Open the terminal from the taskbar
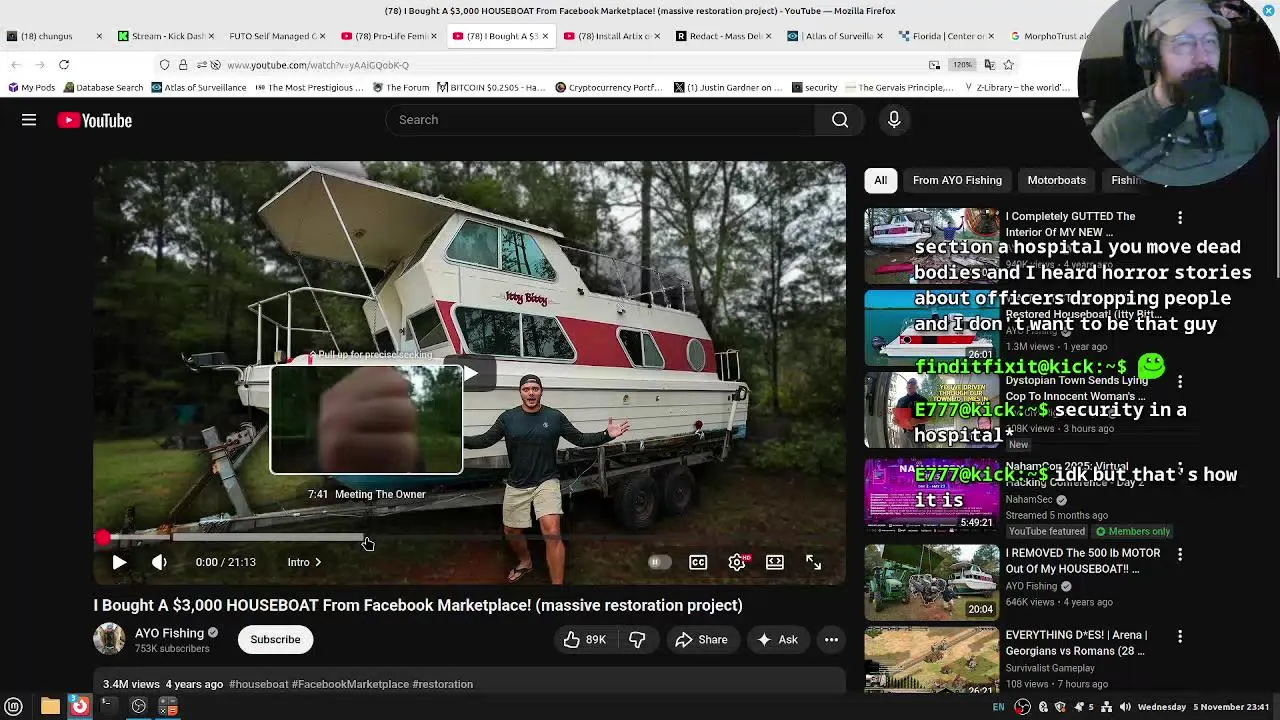Screen dimensions: 1280x720 (108, 707)
